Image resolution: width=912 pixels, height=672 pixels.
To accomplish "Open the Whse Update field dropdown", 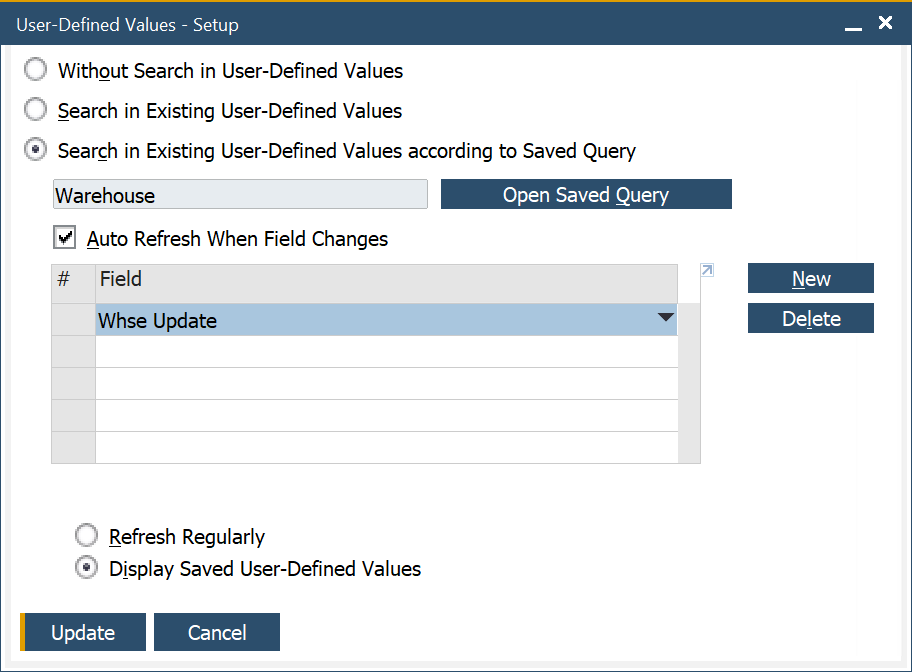I will (x=665, y=317).
